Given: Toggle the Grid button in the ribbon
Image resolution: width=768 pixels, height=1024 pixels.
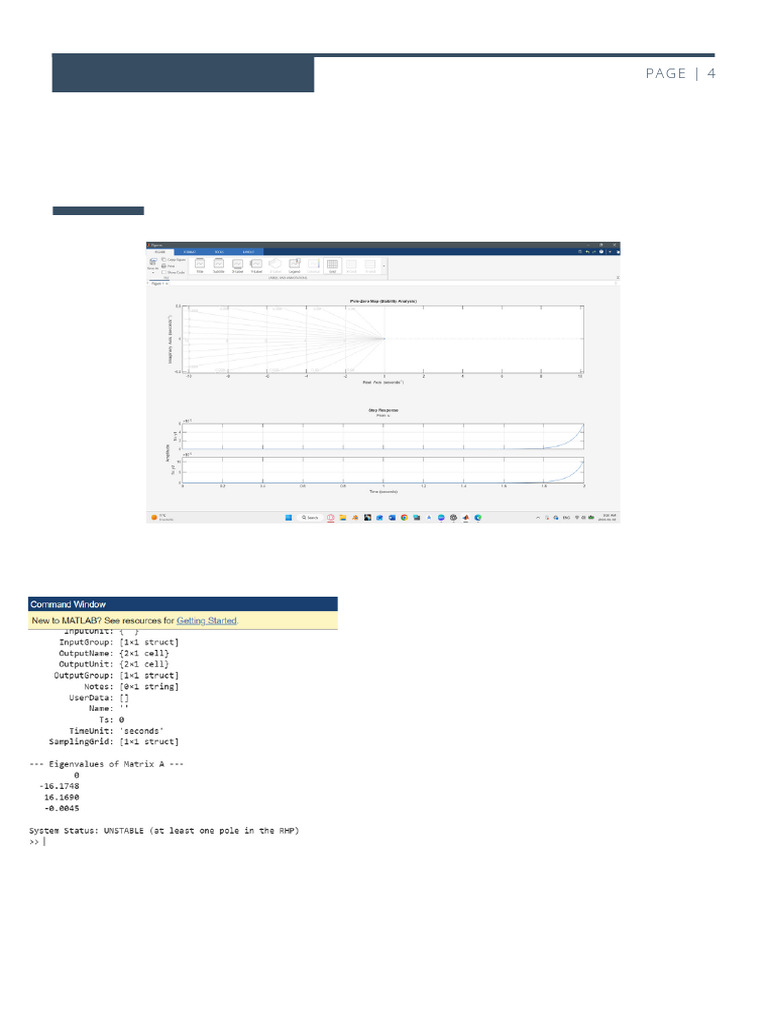Looking at the screenshot, I should pyautogui.click(x=332, y=265).
